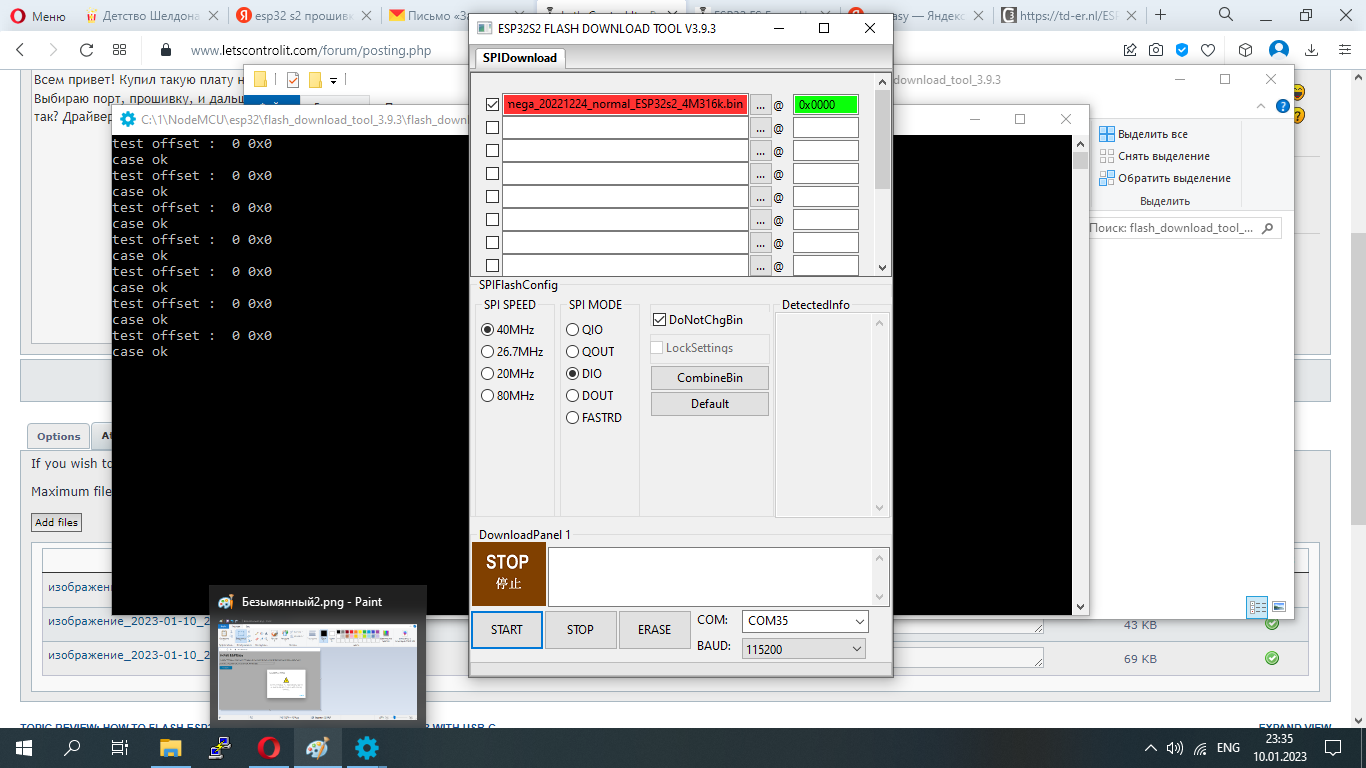Open the browser downloads arrow icon
This screenshot has height=768, width=1366.
tap(1311, 50)
